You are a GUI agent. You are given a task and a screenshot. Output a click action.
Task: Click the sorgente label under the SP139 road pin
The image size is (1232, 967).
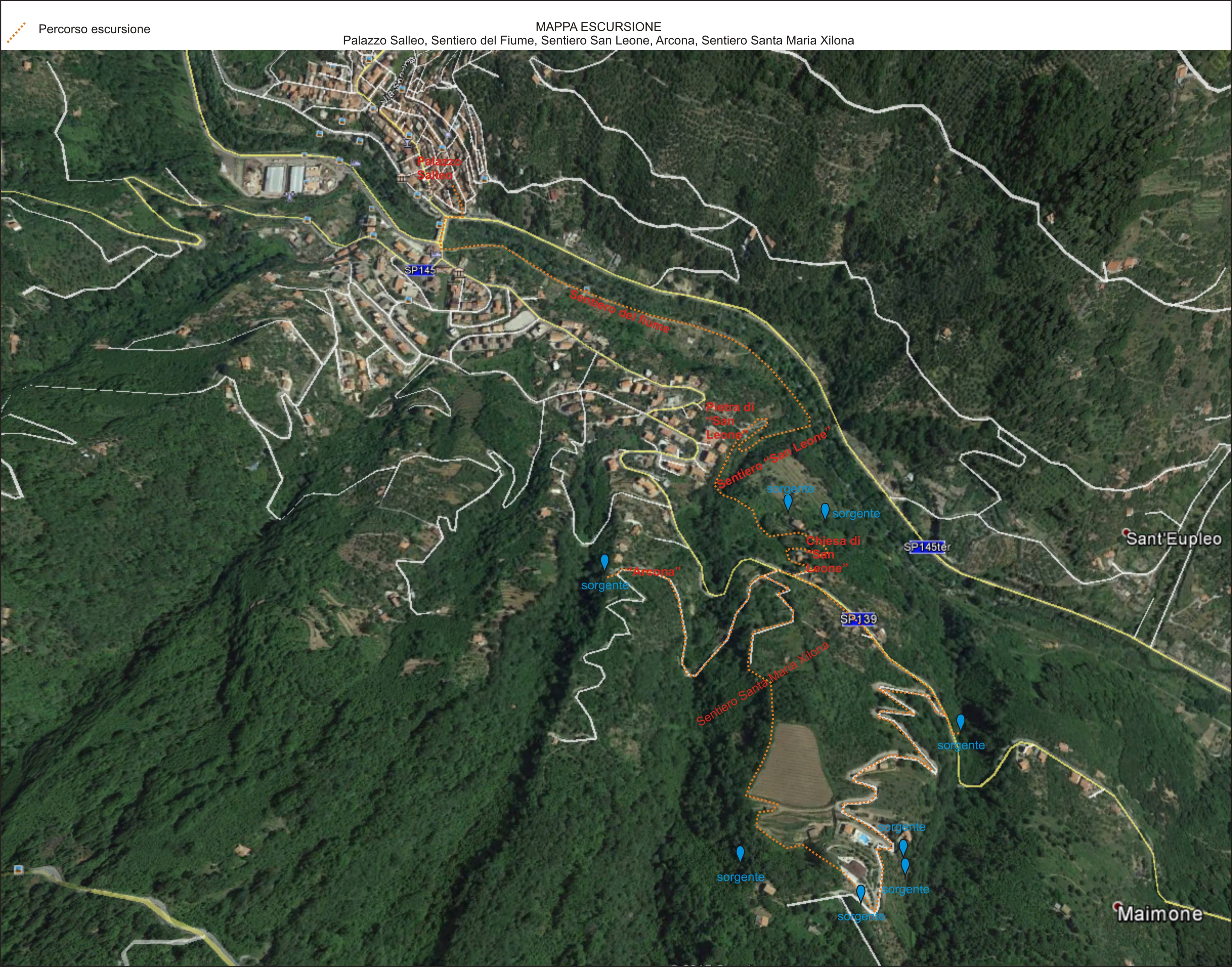[961, 746]
